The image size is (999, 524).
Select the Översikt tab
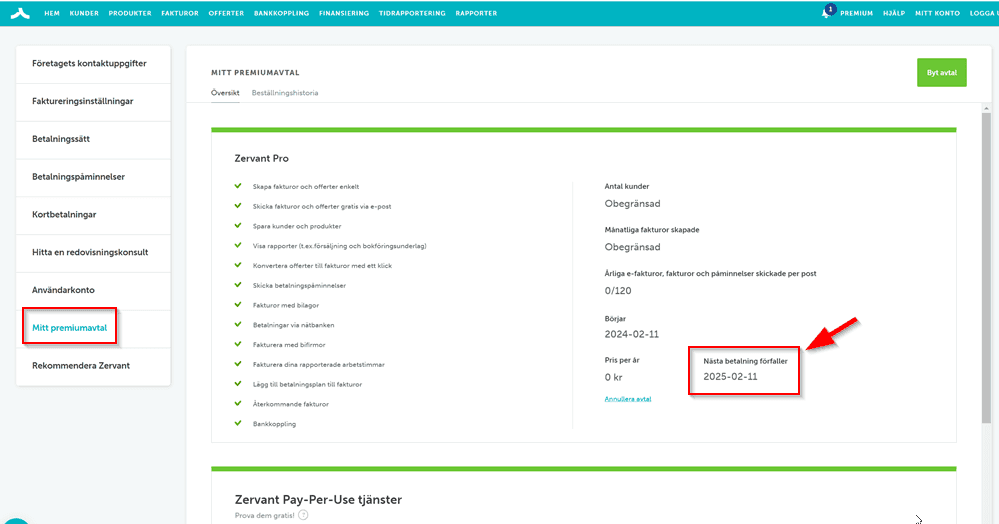225,92
